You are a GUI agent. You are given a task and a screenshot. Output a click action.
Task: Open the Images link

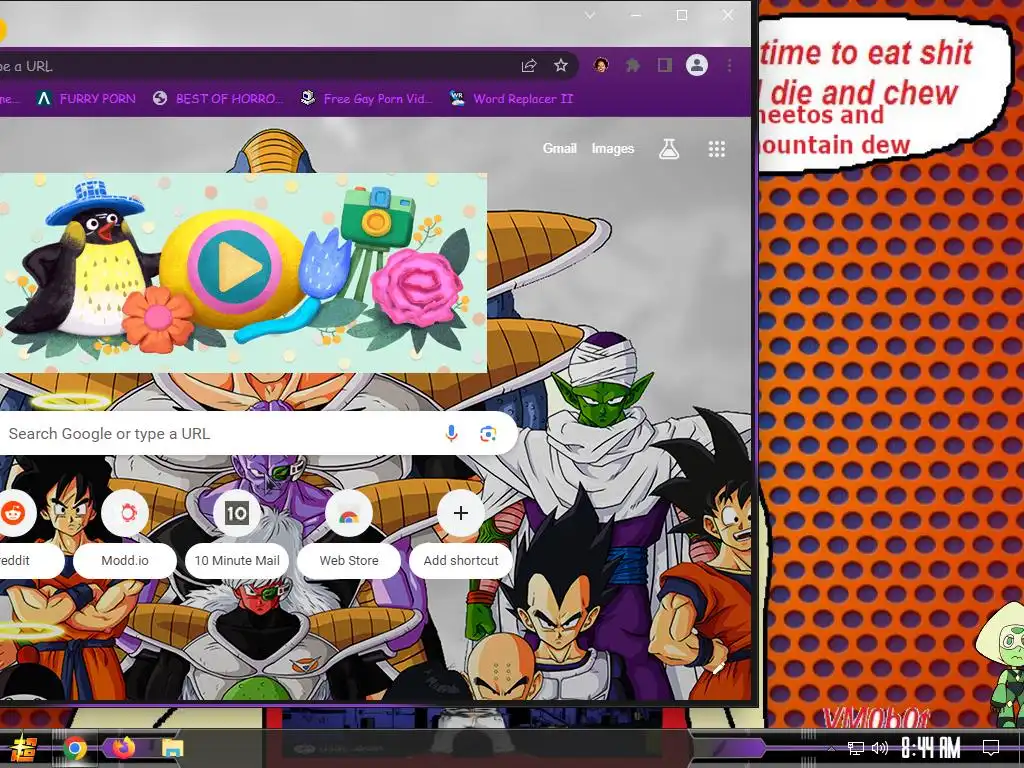click(613, 148)
